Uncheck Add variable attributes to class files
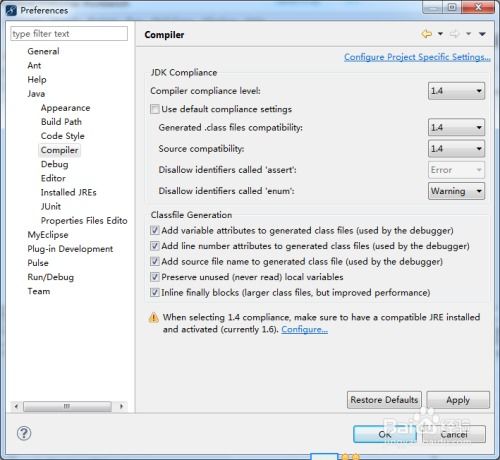Screen dimensions: 500x460 (x=155, y=230)
